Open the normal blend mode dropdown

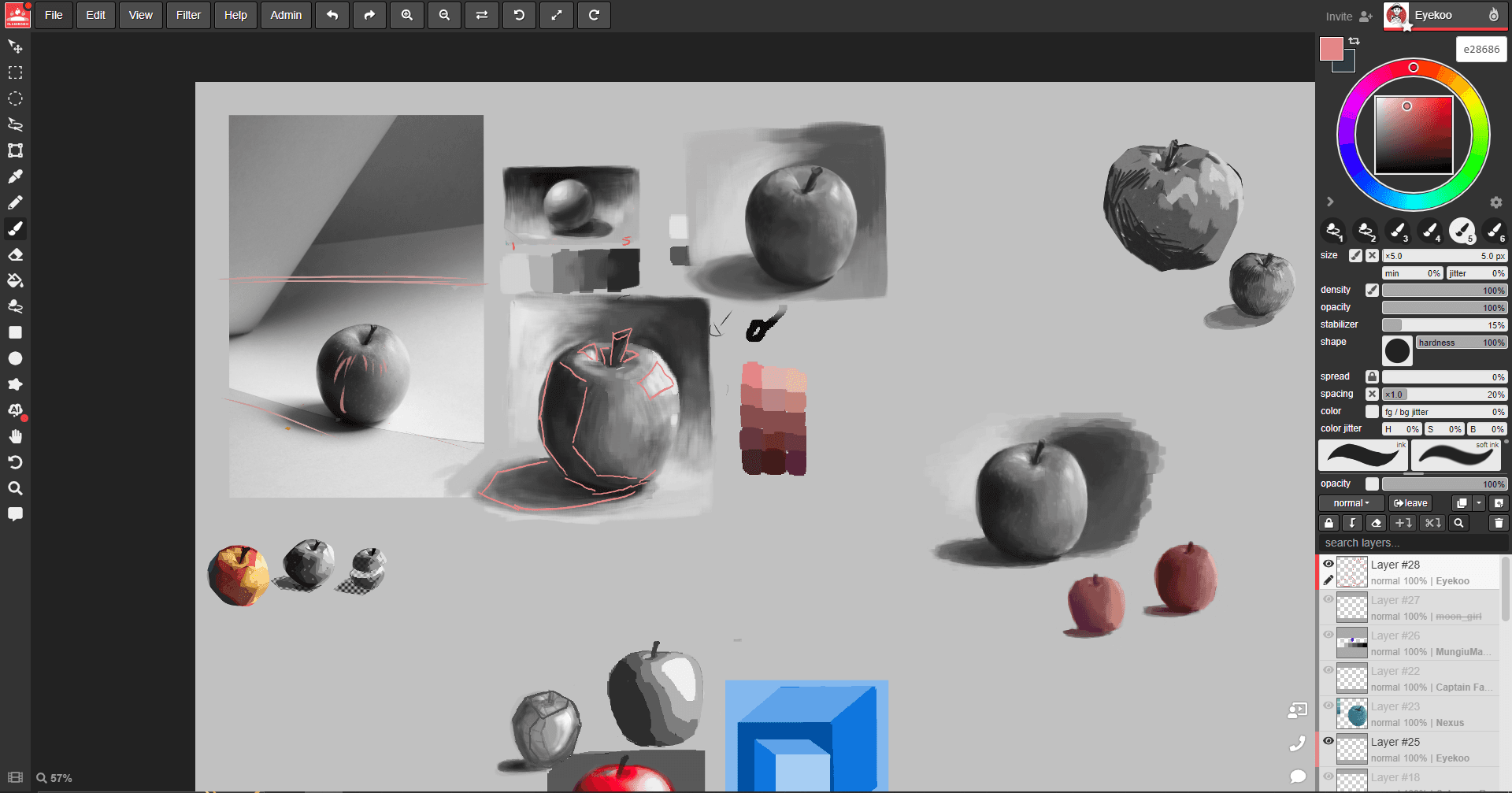click(1351, 503)
